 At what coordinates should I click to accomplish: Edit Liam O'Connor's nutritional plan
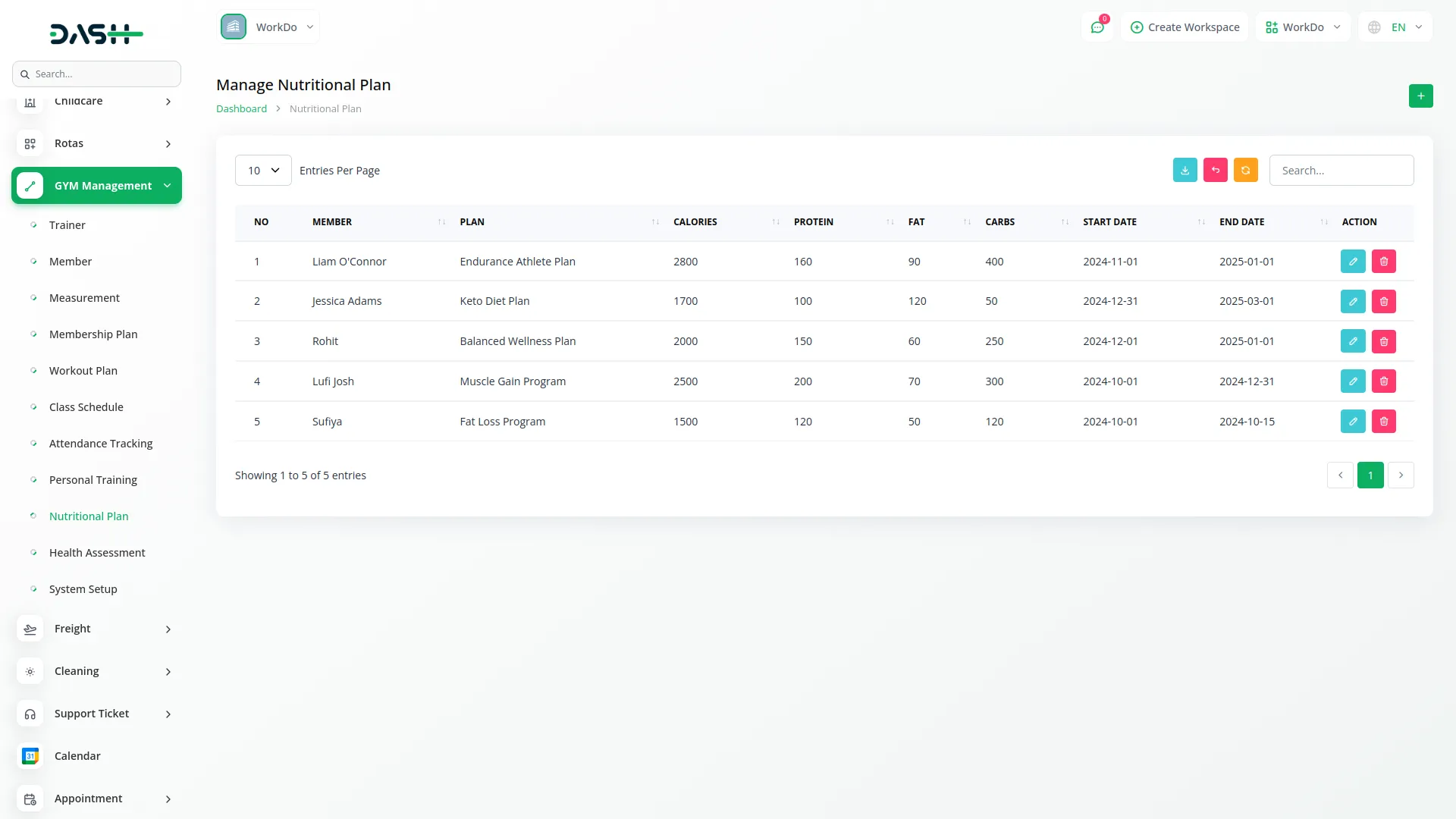coord(1352,262)
